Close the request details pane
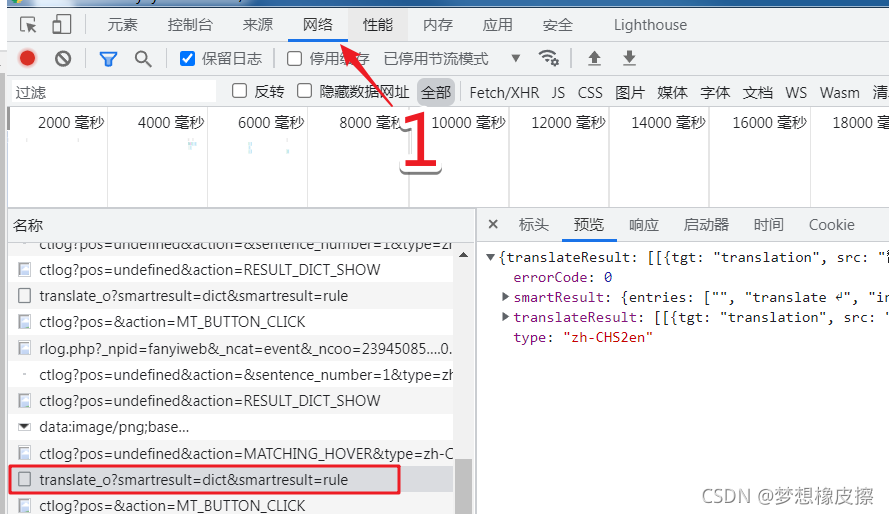 (x=493, y=224)
